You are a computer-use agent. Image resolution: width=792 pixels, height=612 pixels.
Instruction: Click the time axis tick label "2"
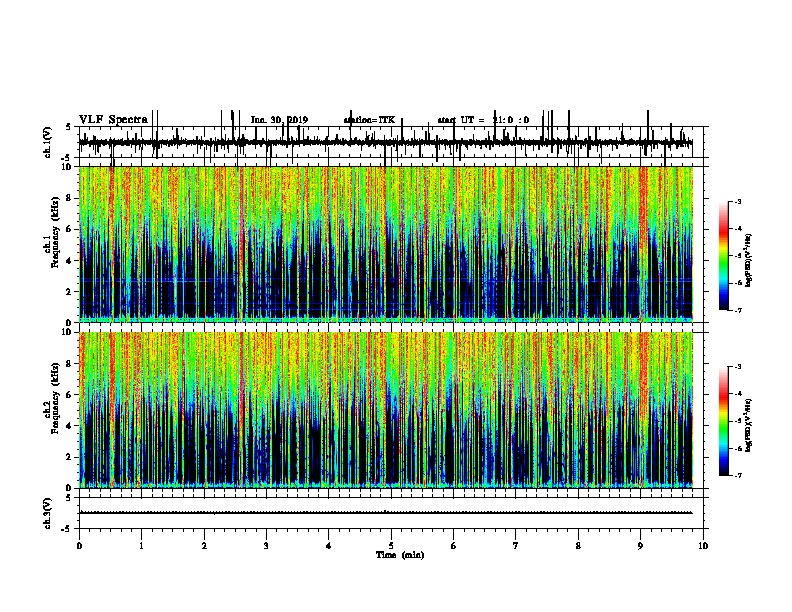(204, 546)
